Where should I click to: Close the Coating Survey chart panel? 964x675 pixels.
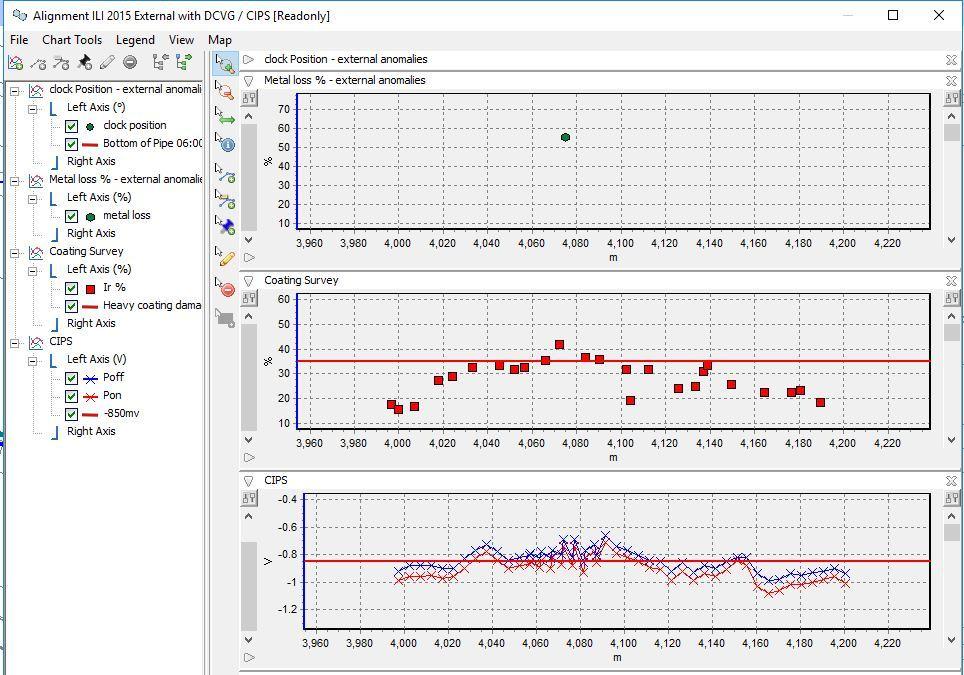click(951, 281)
